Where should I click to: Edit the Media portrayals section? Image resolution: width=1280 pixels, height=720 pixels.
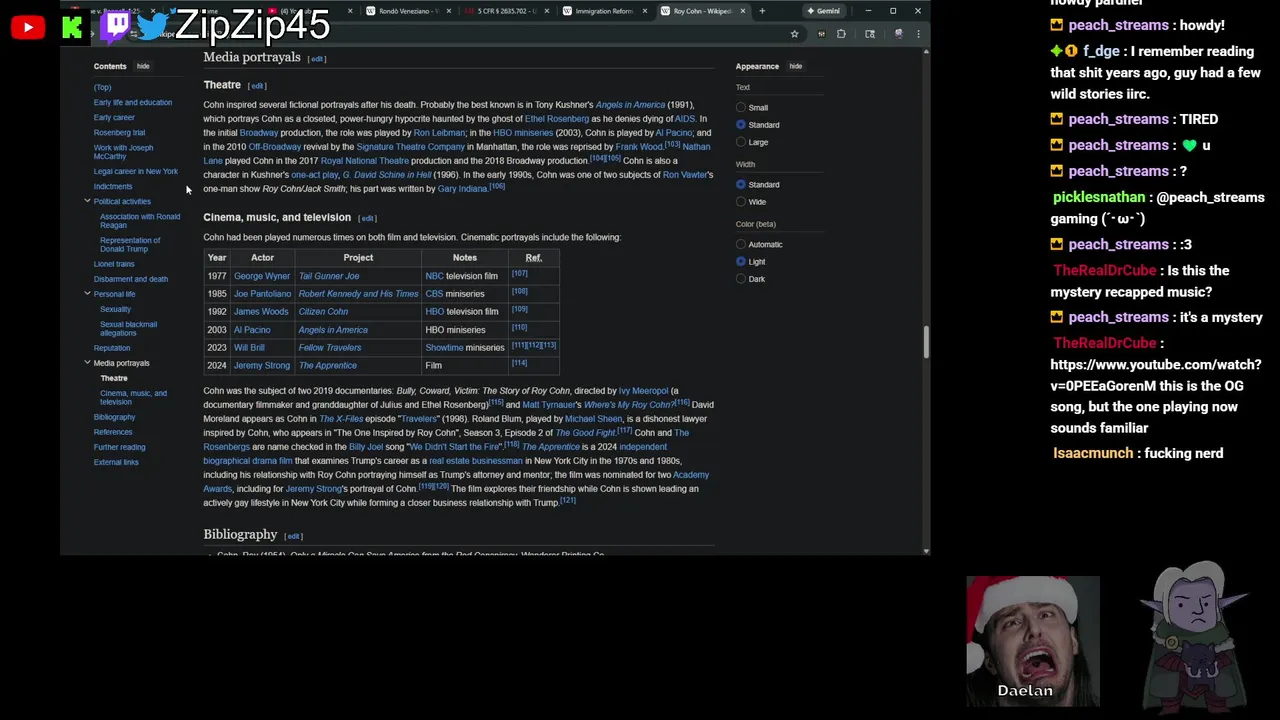tap(317, 59)
